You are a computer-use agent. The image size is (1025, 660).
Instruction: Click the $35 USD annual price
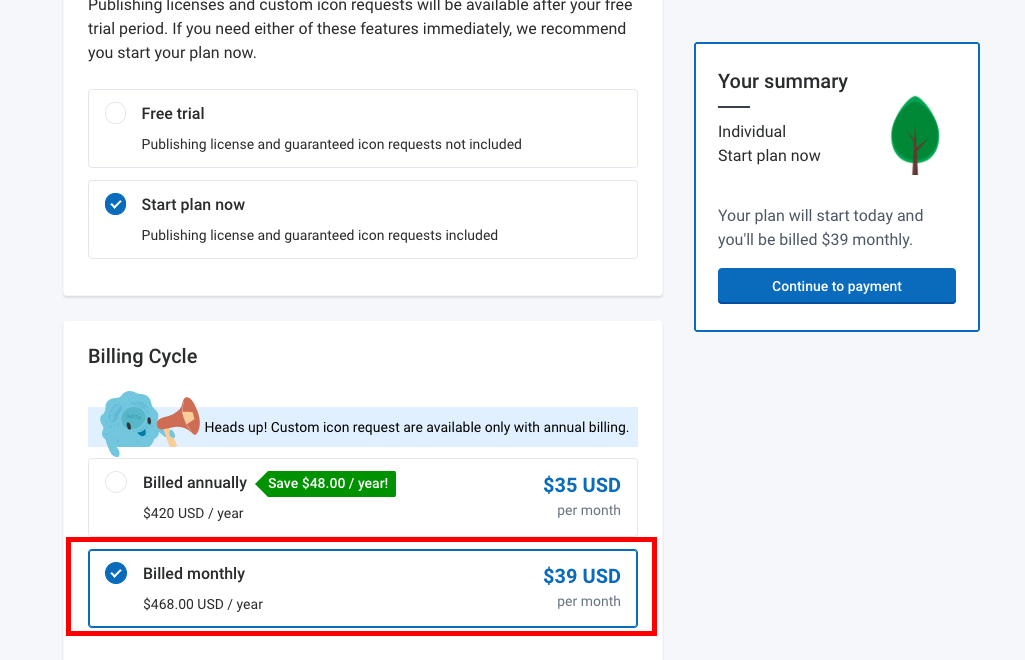(x=581, y=485)
